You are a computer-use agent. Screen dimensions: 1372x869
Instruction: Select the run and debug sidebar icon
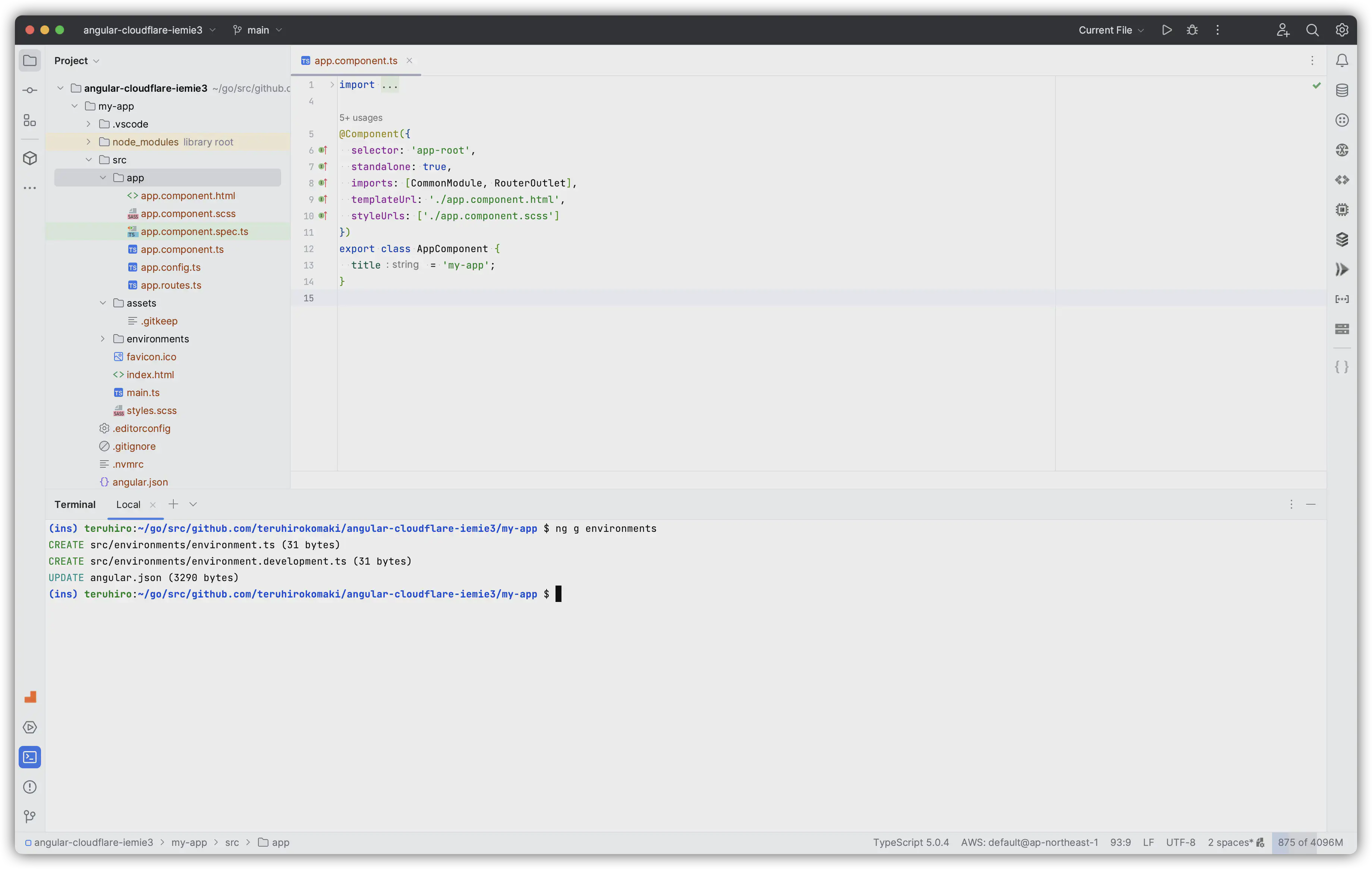point(29,727)
